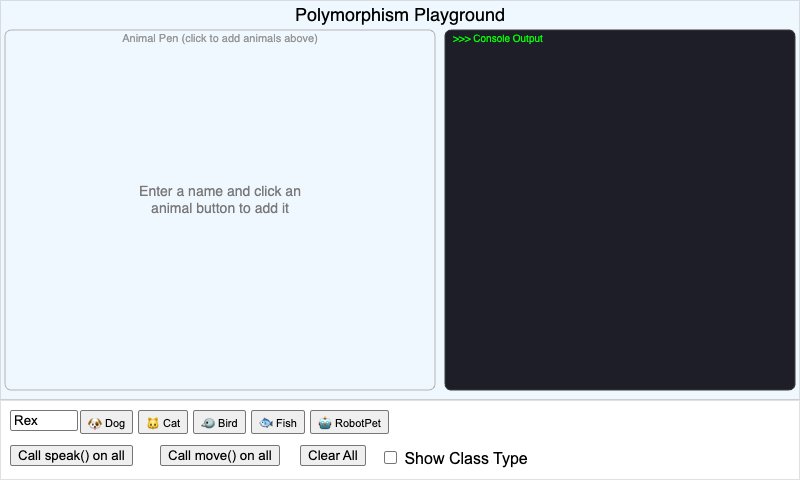Add a Dog to the pen

click(x=106, y=422)
